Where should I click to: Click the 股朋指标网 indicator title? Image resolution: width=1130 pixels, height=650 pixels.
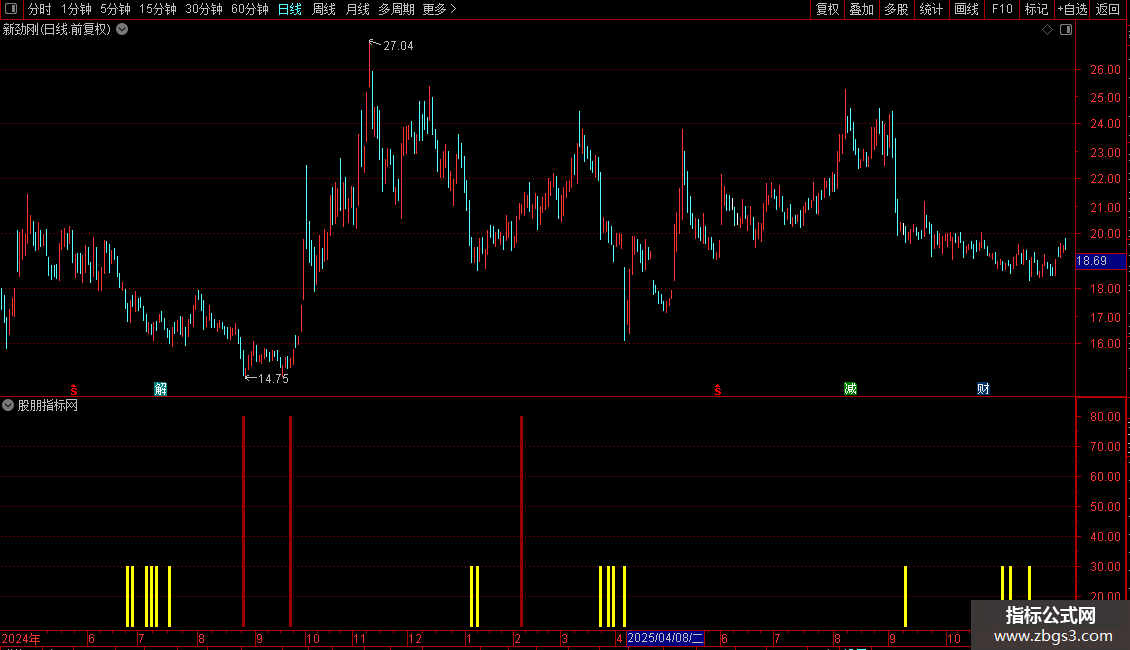point(48,406)
